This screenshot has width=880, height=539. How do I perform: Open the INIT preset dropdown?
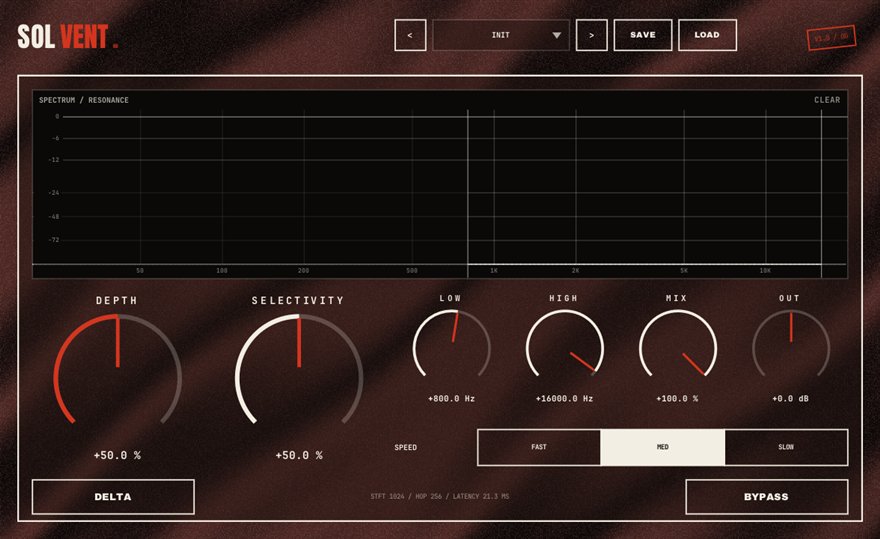coord(501,35)
